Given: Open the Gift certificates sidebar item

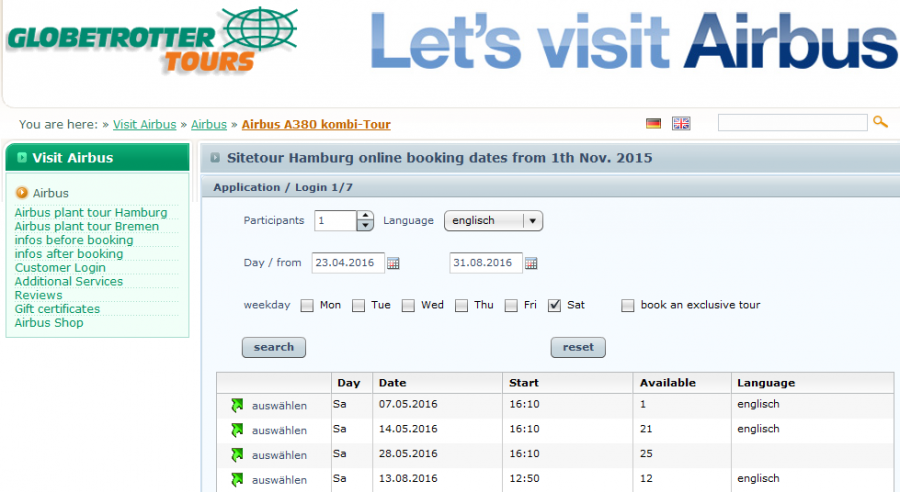Looking at the screenshot, I should tap(56, 309).
